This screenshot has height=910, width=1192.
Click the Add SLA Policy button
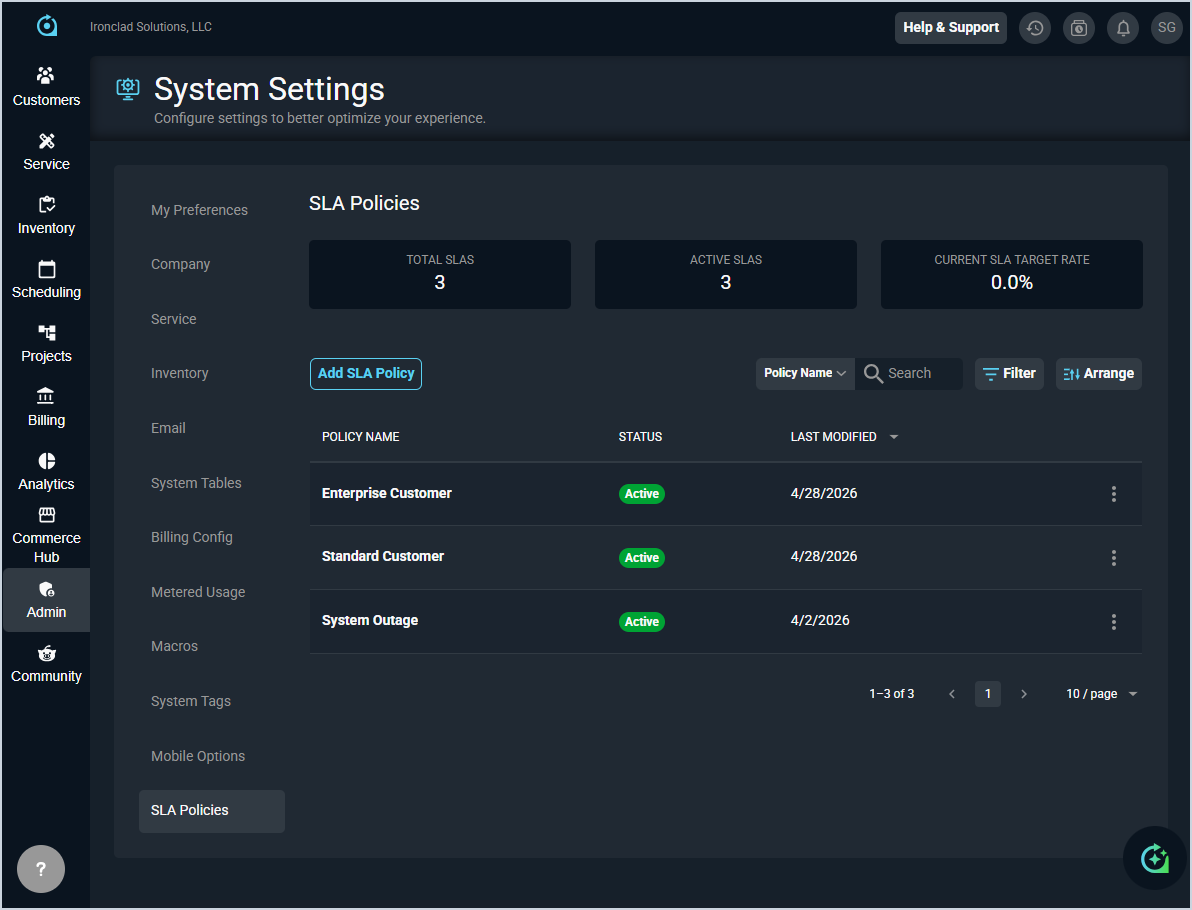[x=366, y=373]
